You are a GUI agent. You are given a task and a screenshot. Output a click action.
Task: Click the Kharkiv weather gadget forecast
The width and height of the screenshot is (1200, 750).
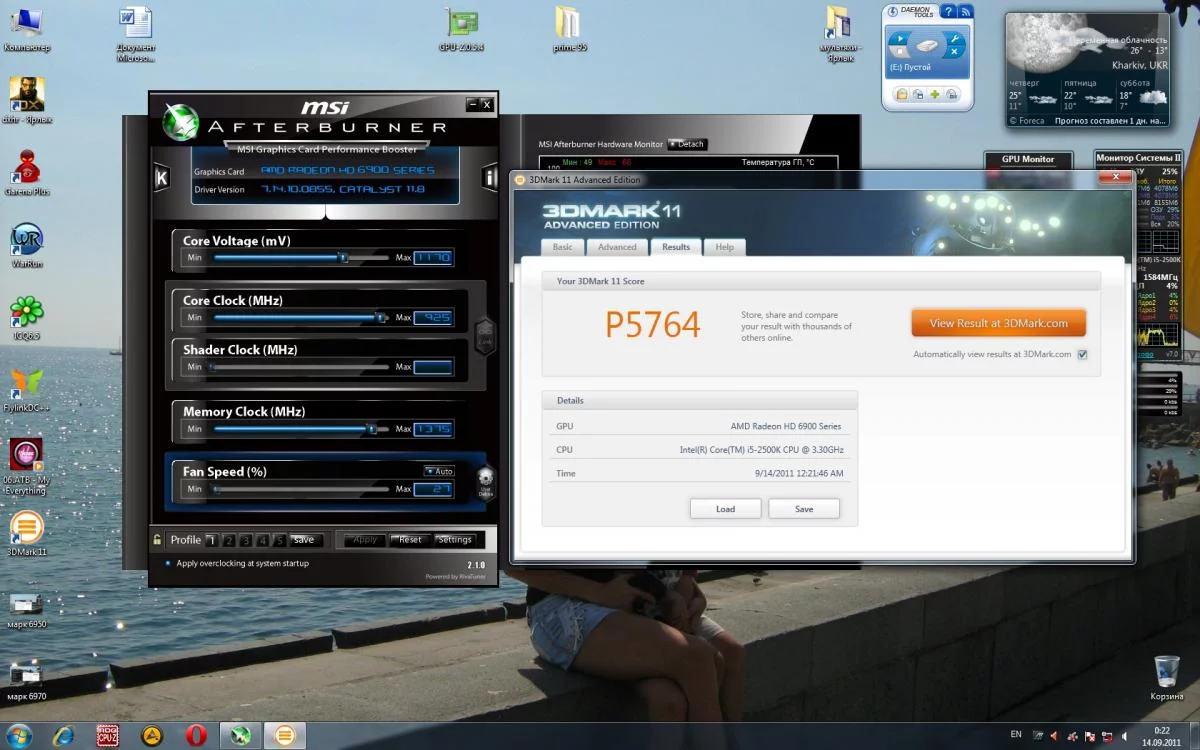coord(1085,70)
